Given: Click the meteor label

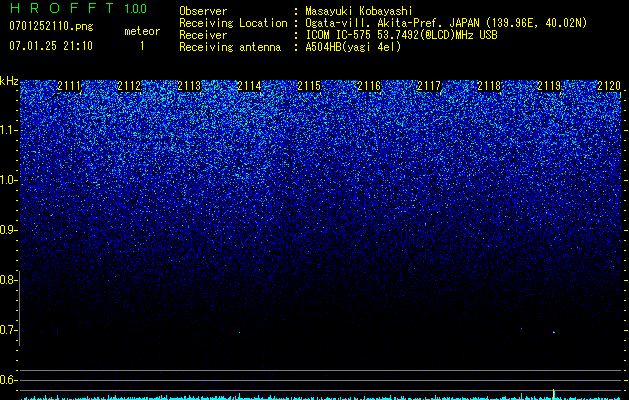Looking at the screenshot, I should point(142,31).
